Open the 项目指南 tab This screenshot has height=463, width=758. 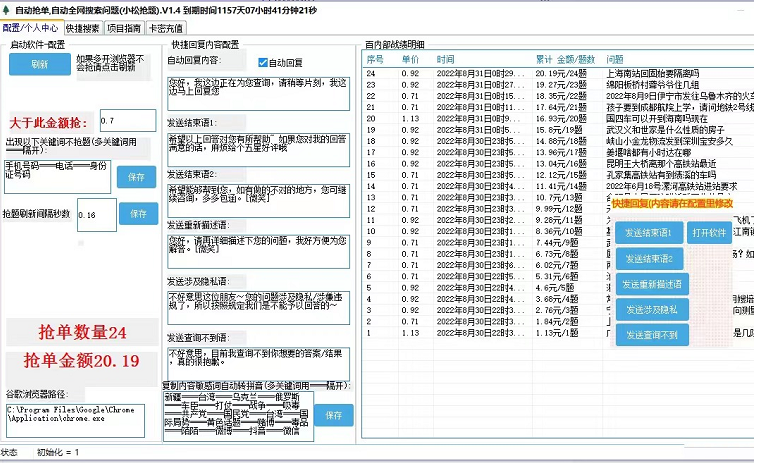tap(125, 28)
